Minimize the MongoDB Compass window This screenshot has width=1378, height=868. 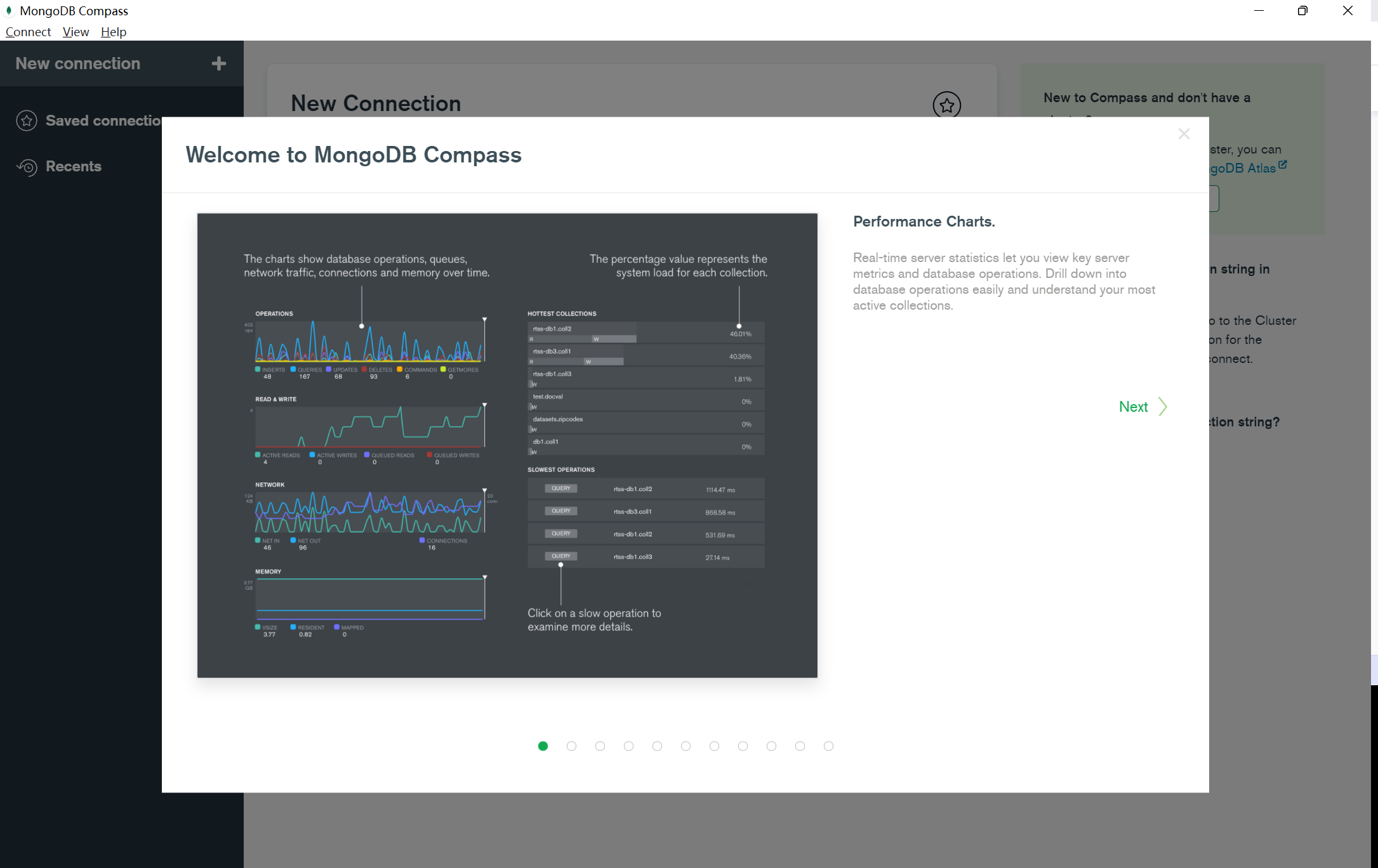[x=1259, y=11]
